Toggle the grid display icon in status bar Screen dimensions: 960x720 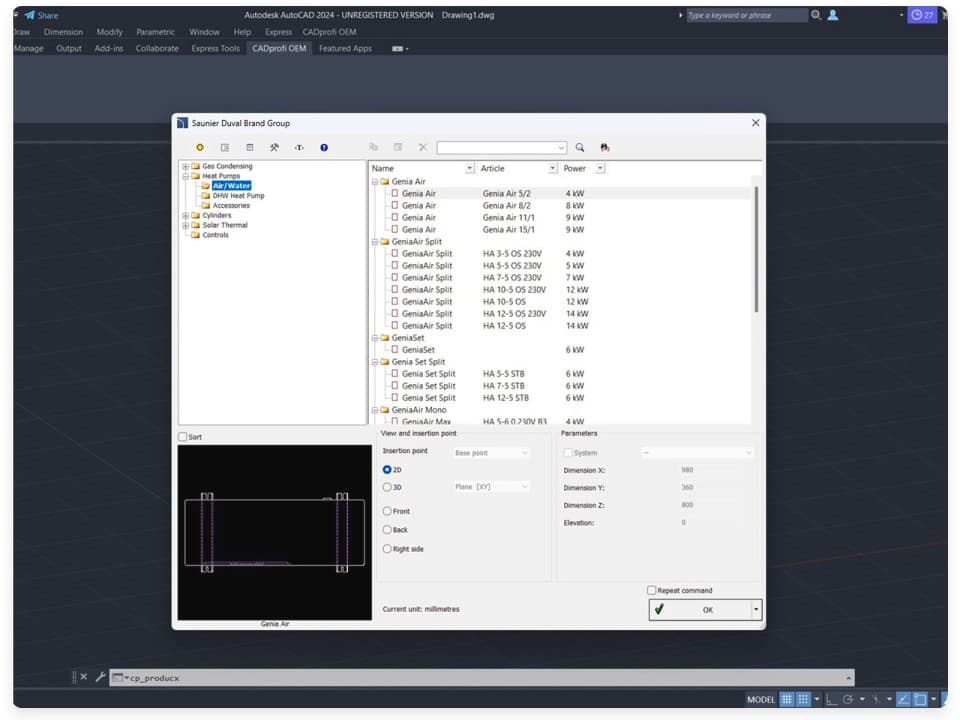787,699
